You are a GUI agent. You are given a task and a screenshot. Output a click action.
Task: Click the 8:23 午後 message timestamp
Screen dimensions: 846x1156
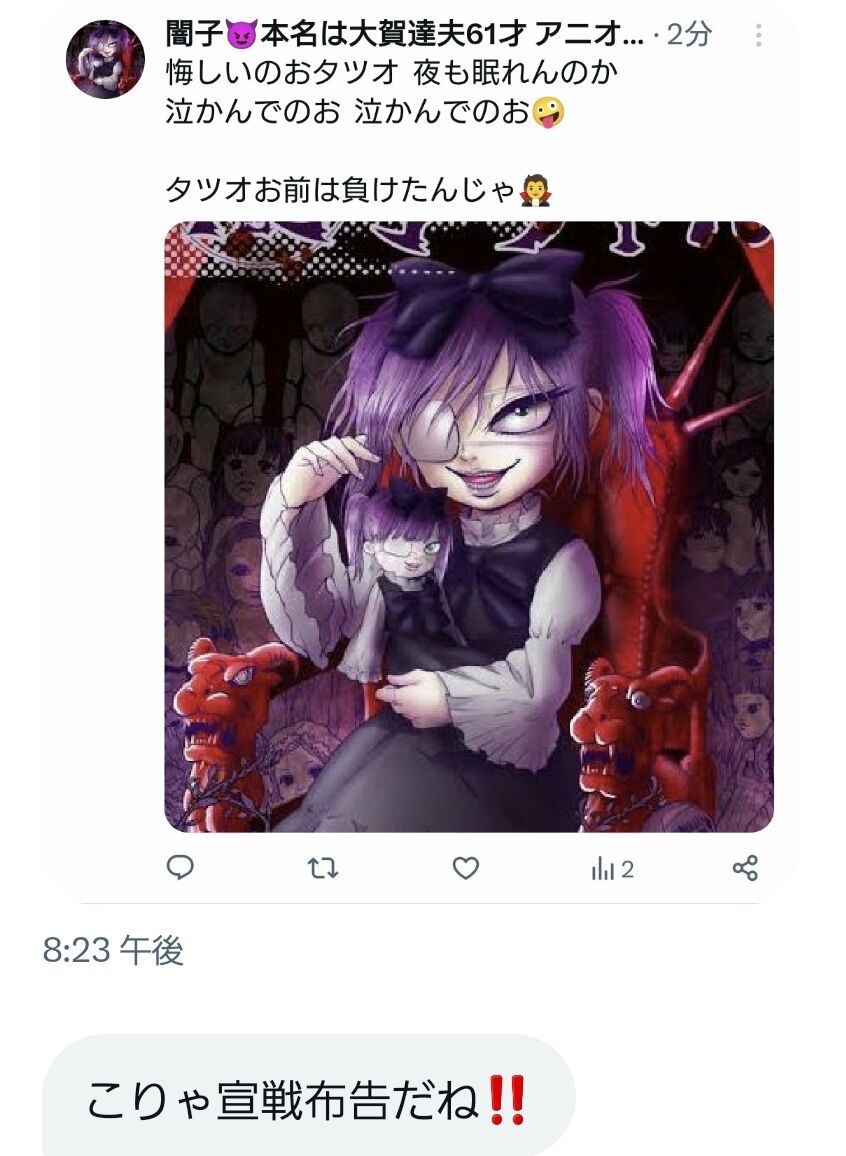coord(113,950)
